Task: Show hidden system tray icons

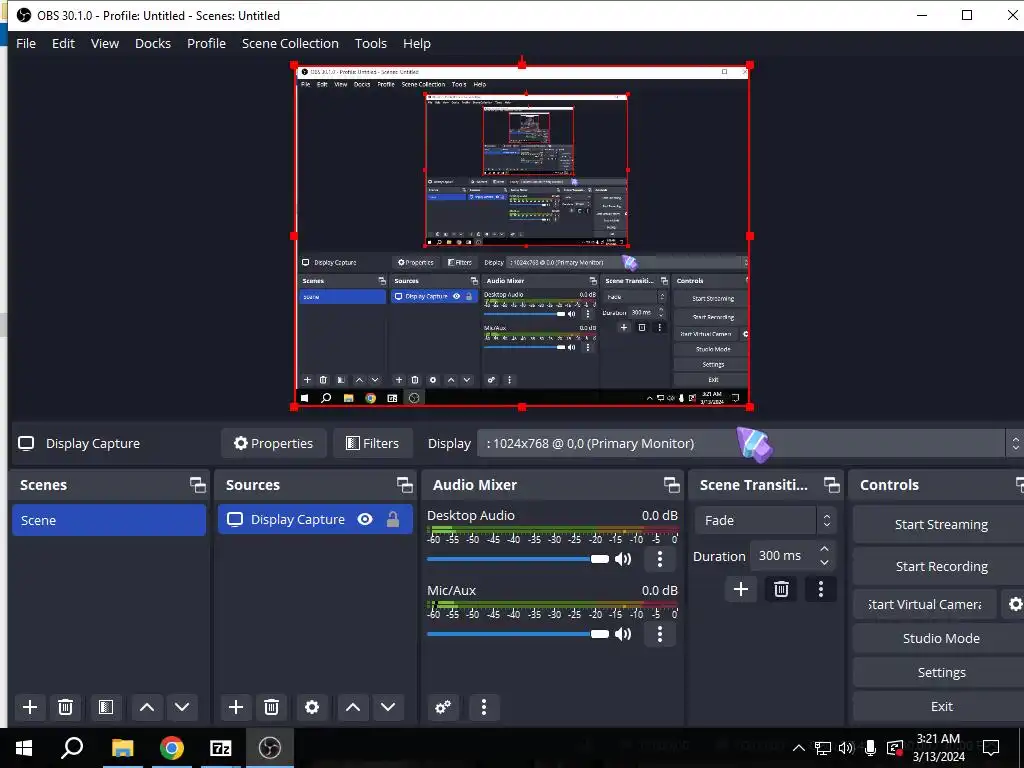Action: point(799,748)
